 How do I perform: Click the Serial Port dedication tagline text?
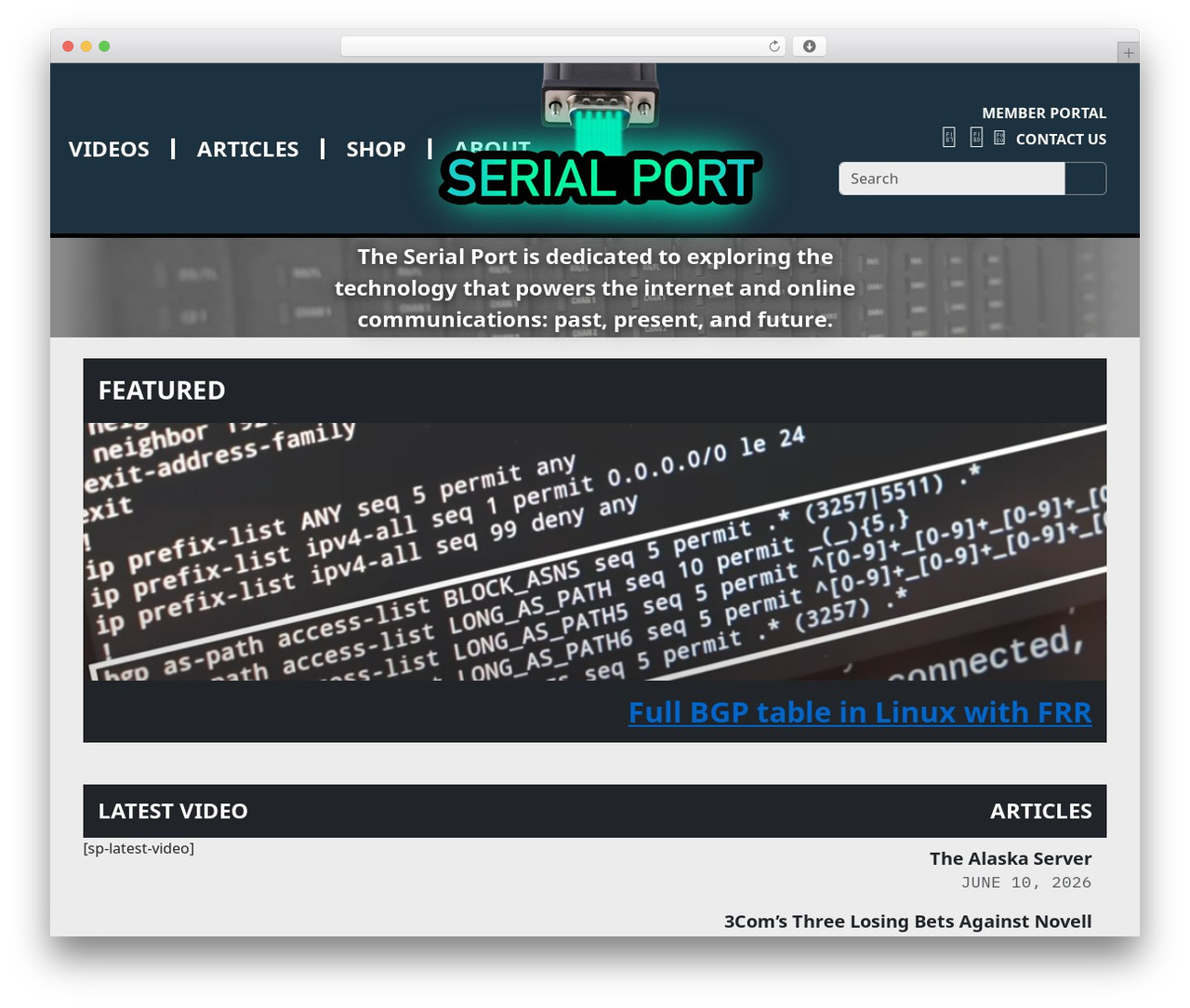[x=595, y=288]
